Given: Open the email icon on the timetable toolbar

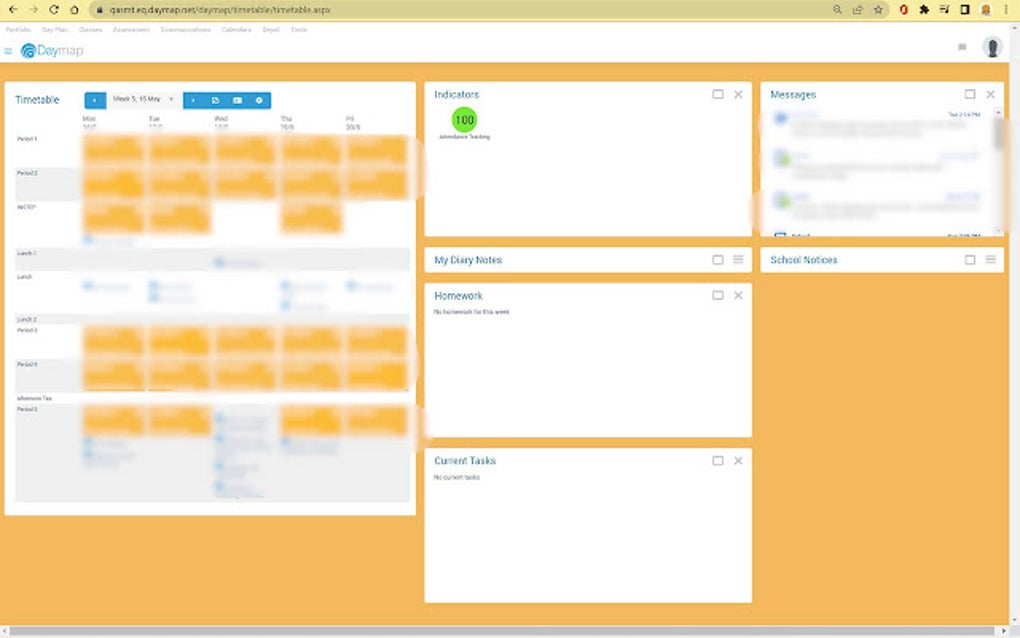Looking at the screenshot, I should pos(238,100).
